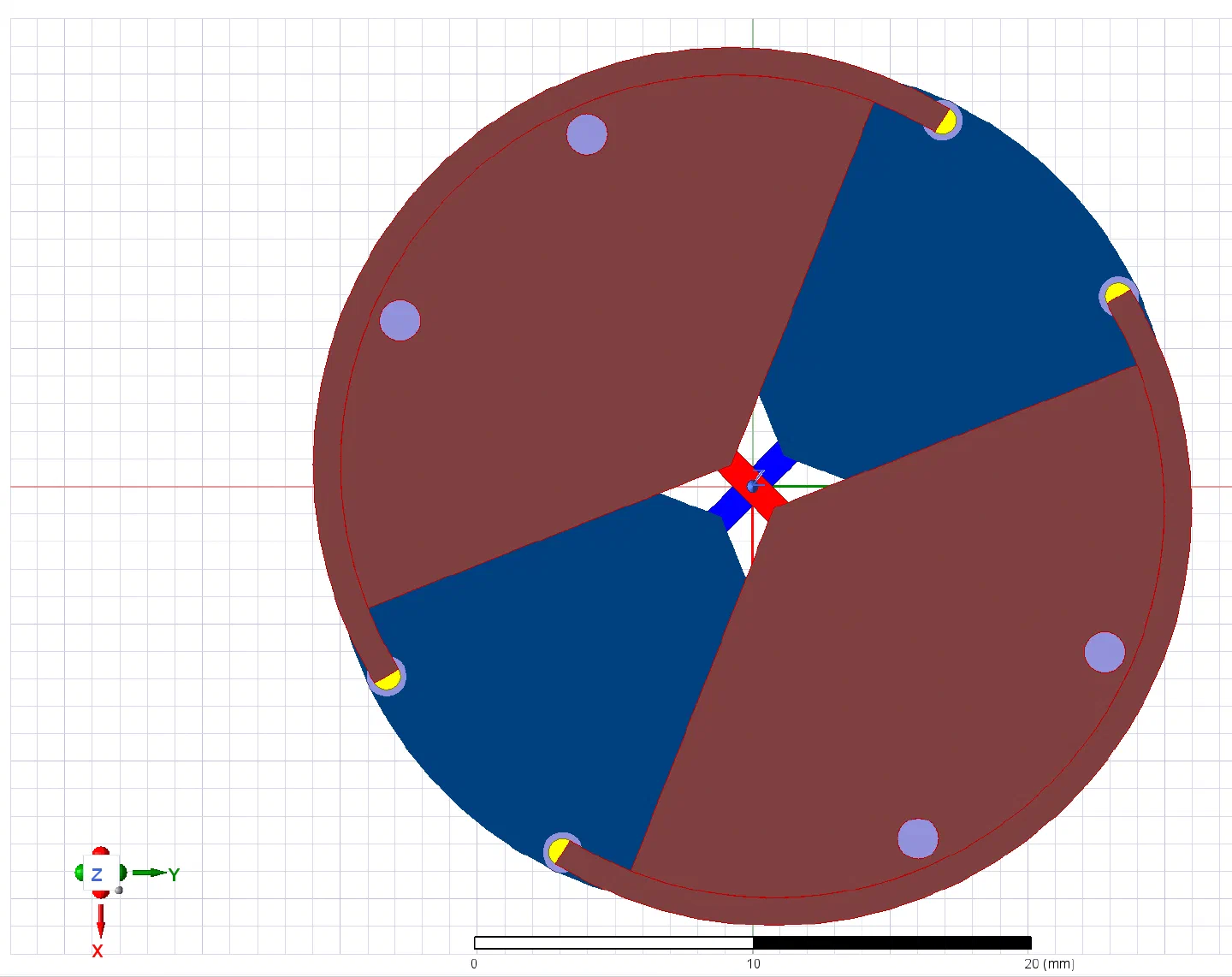The width and height of the screenshot is (1232, 977).
Task: Click the red X axis arrow
Action: [100, 921]
